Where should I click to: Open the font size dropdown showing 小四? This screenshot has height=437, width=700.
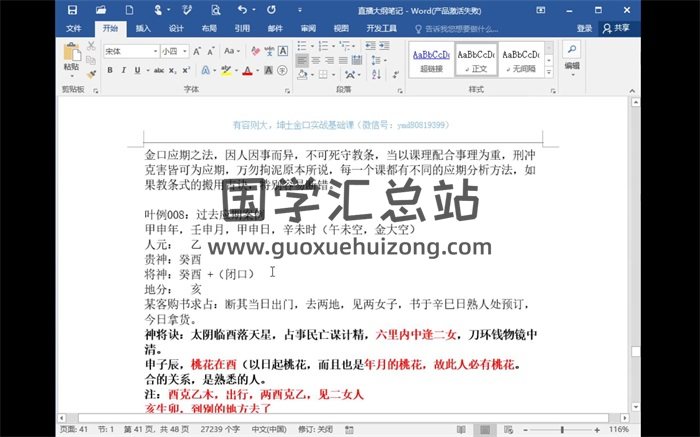point(174,51)
